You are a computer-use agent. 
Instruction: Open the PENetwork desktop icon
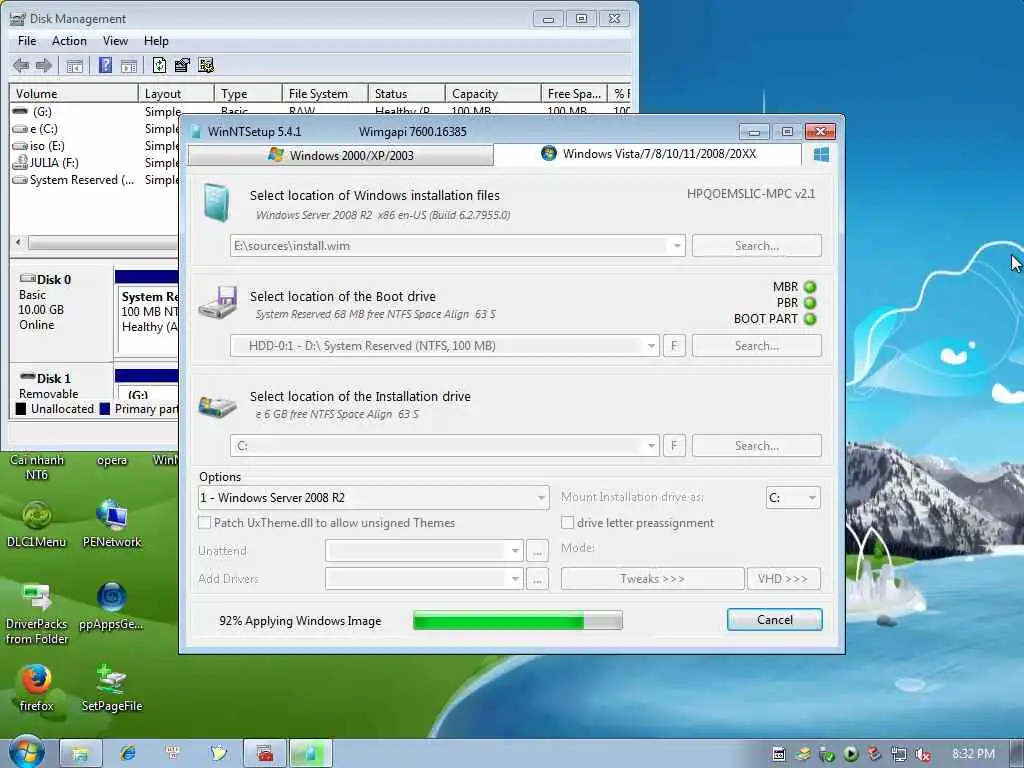[112, 524]
